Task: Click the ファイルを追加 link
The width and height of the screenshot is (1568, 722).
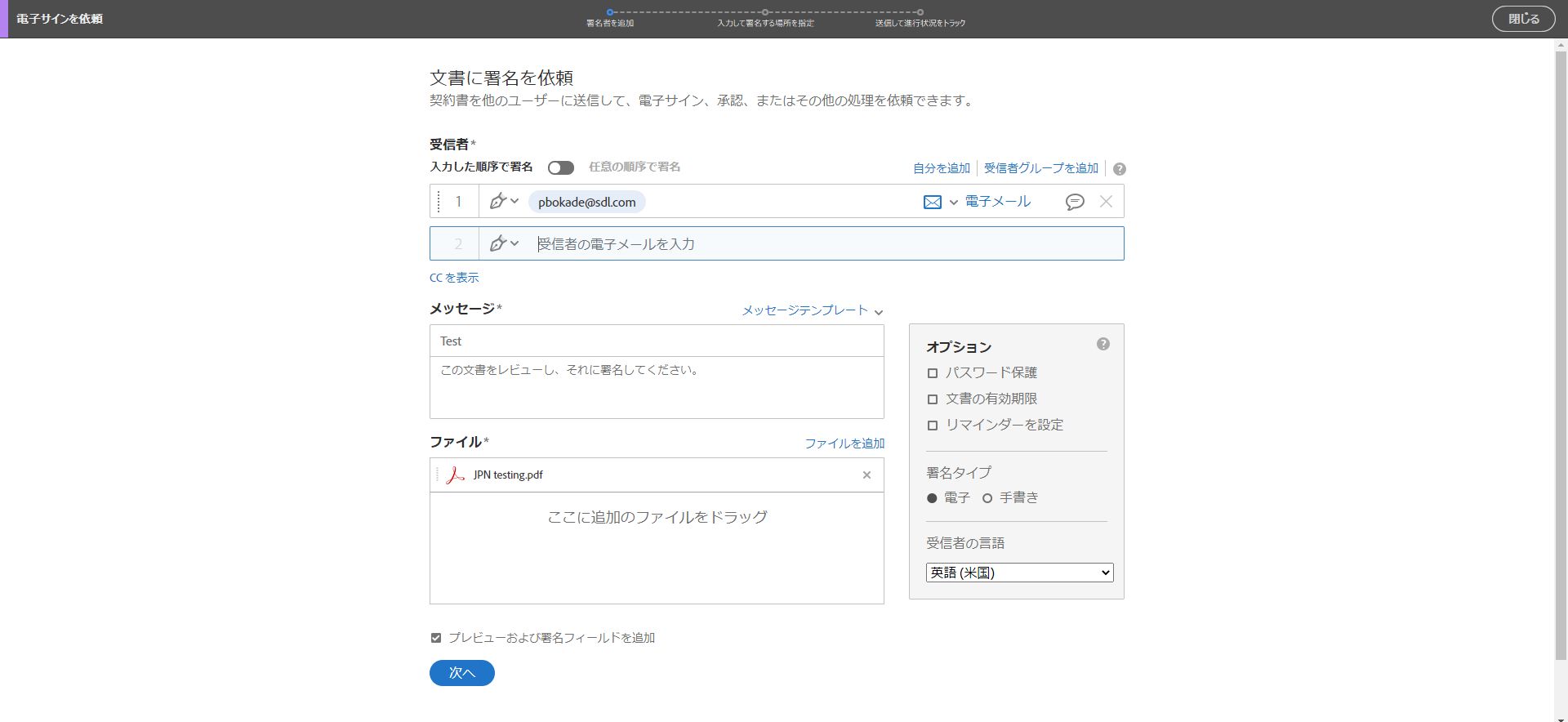Action: [844, 443]
